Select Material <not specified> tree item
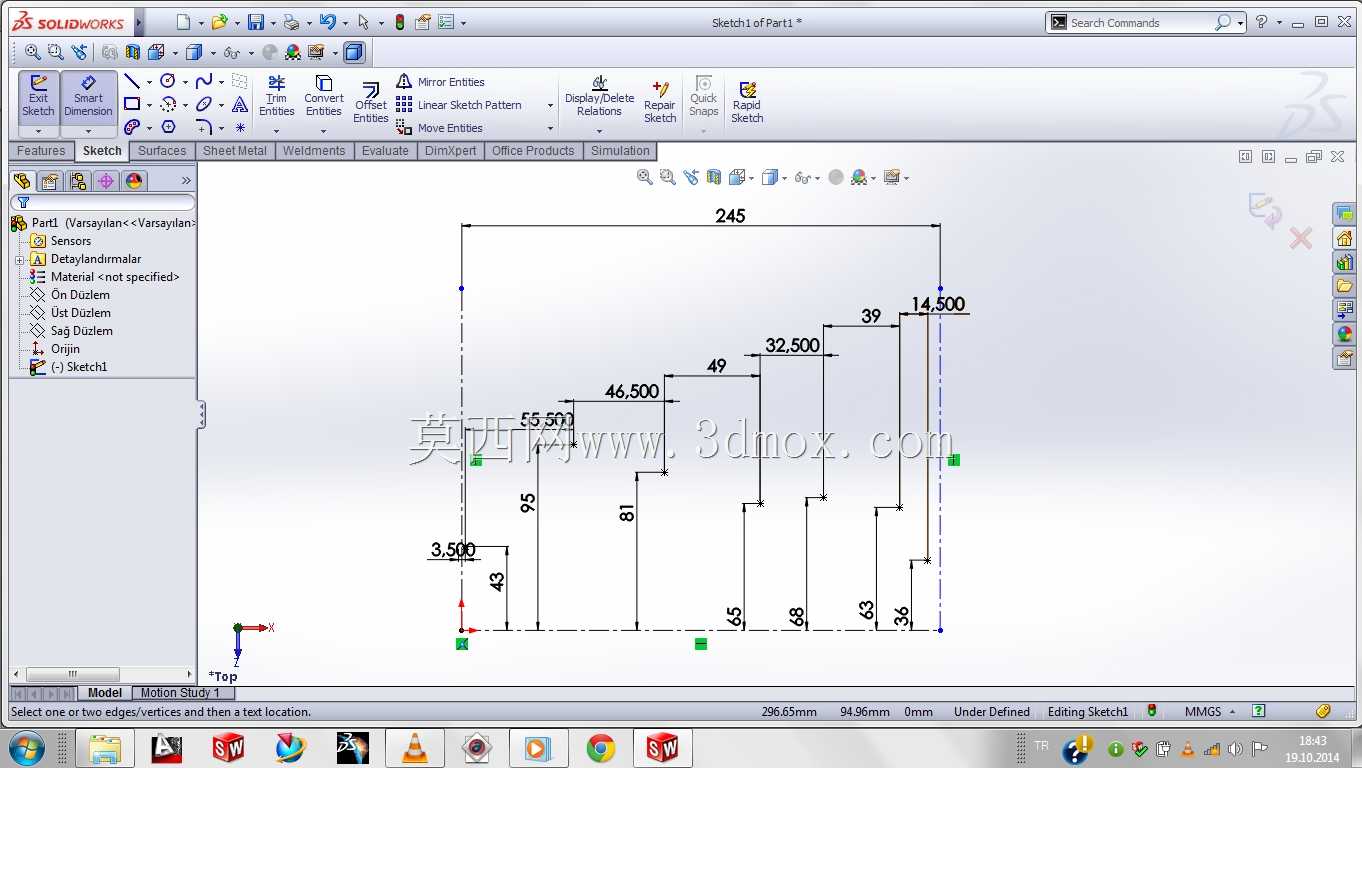 (x=105, y=277)
